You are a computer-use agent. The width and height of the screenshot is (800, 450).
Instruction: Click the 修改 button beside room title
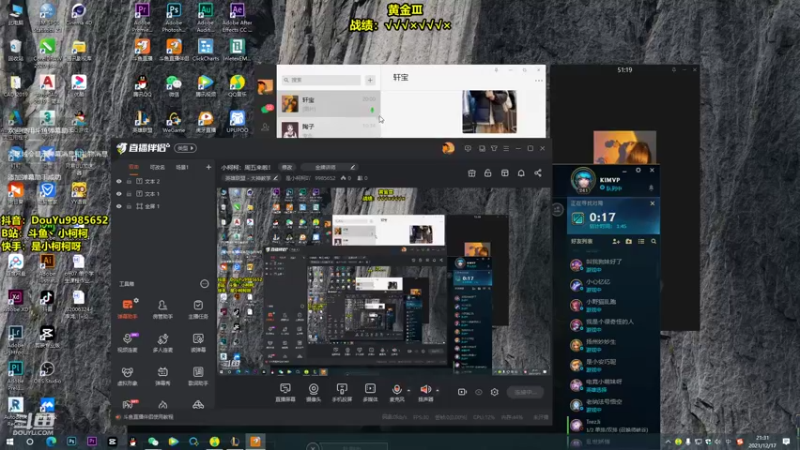287,167
